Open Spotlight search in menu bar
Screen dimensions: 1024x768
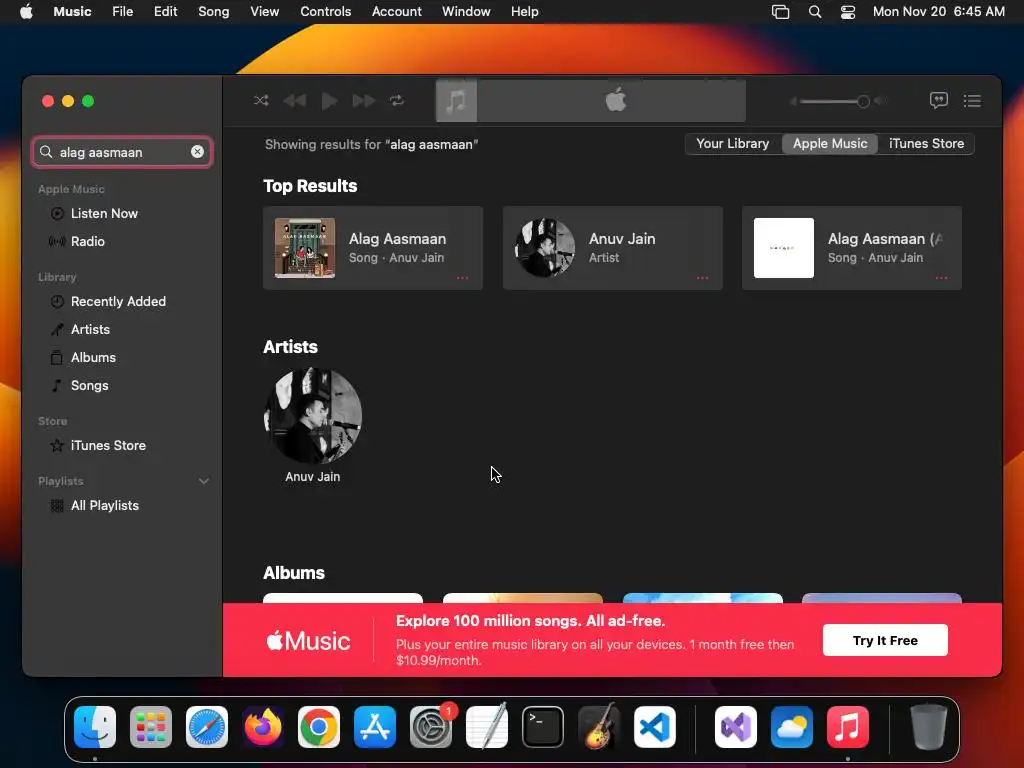(814, 12)
